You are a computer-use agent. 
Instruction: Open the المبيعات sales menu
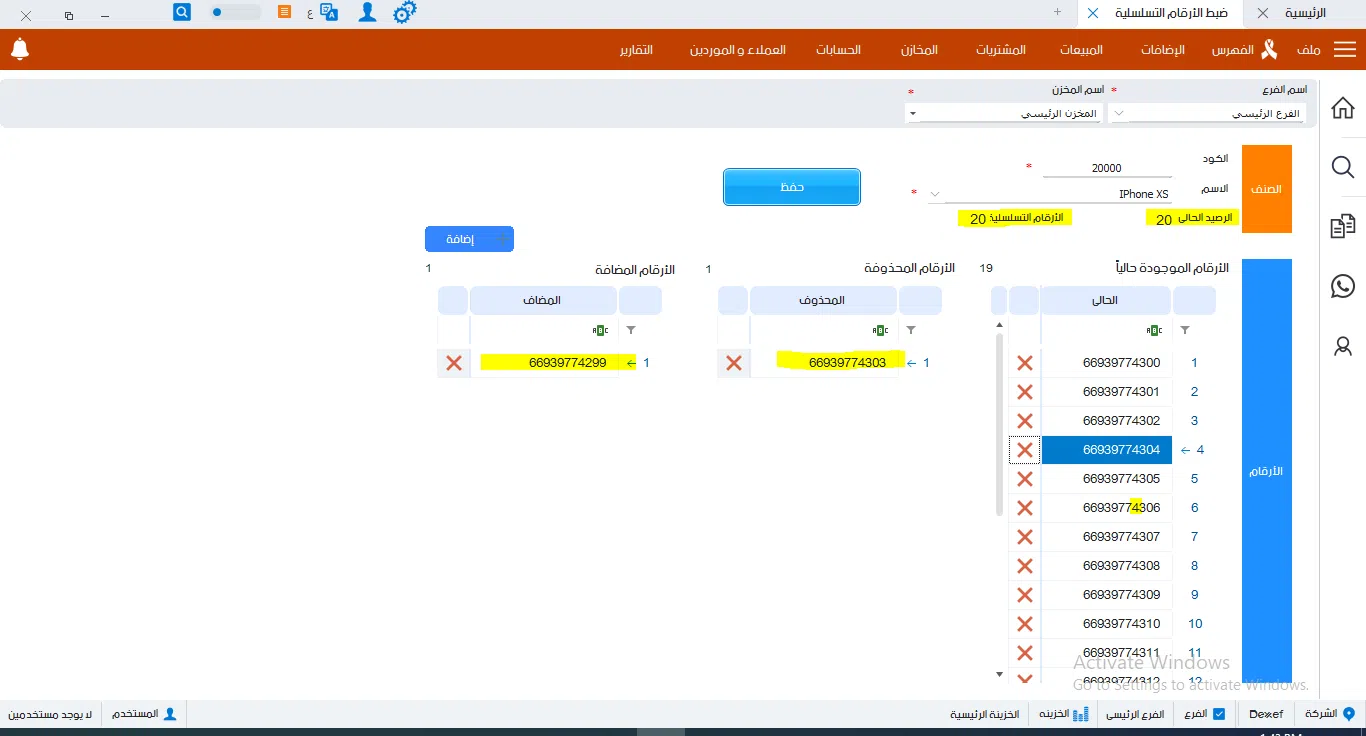(x=1081, y=50)
